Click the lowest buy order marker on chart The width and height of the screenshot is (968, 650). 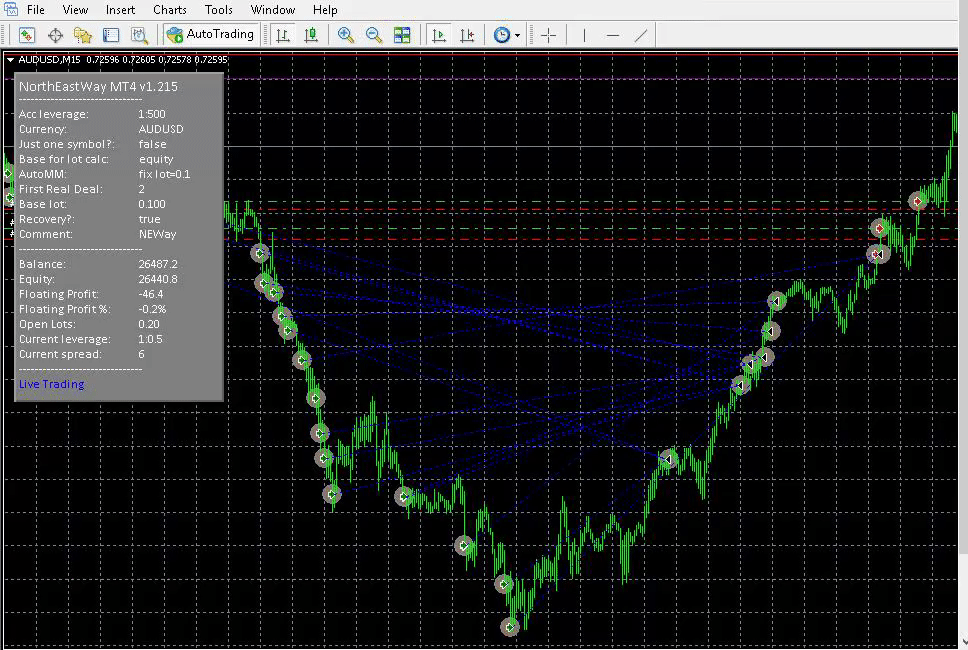coord(510,627)
